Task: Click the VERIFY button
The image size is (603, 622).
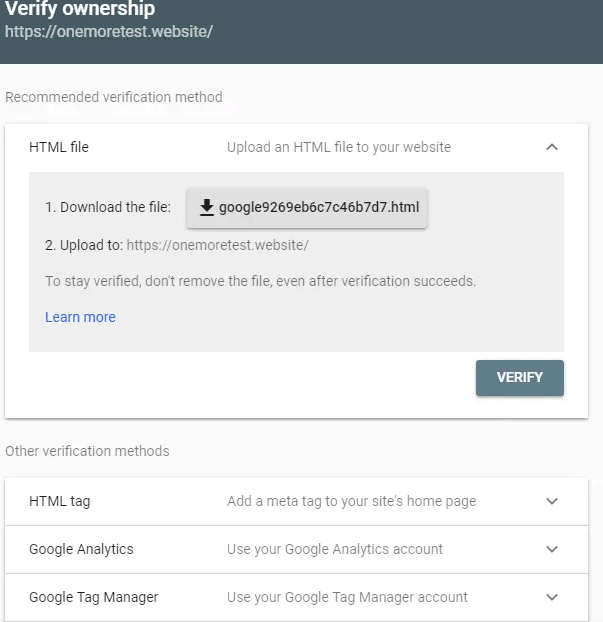Action: (x=520, y=378)
